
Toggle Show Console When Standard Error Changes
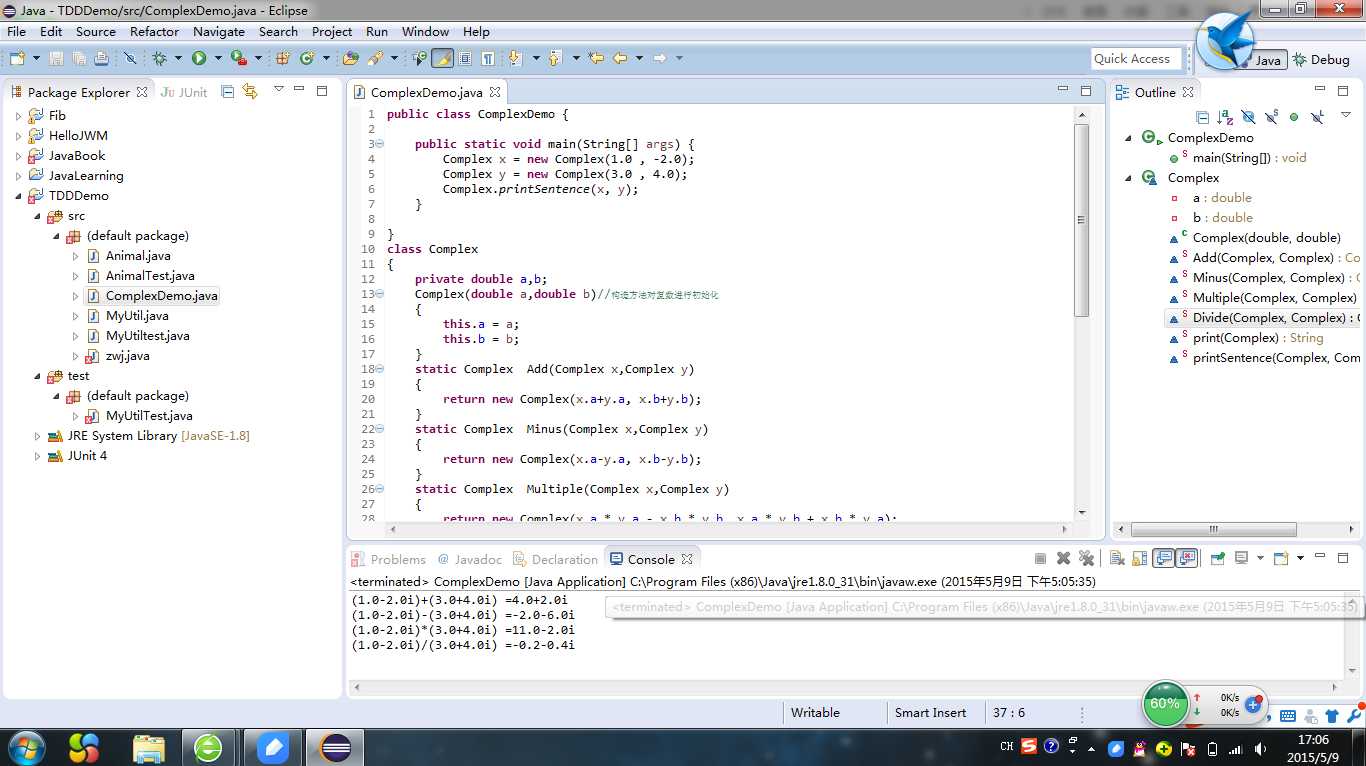click(1186, 558)
